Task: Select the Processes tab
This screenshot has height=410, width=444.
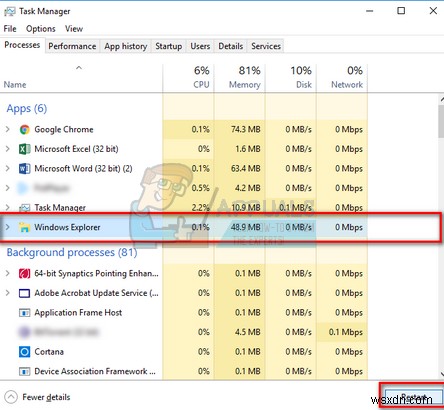Action: coord(22,45)
